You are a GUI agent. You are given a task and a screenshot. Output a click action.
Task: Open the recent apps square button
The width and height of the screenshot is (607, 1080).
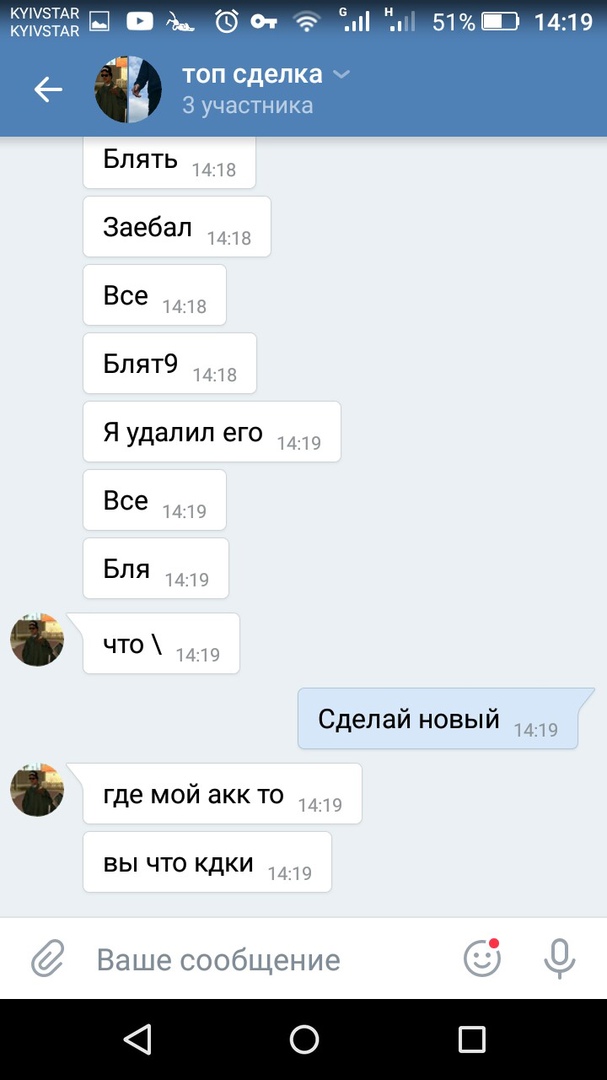472,1039
